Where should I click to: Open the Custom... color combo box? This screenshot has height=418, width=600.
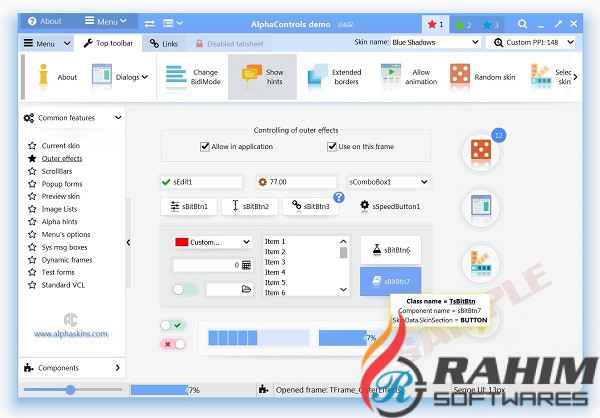(212, 242)
